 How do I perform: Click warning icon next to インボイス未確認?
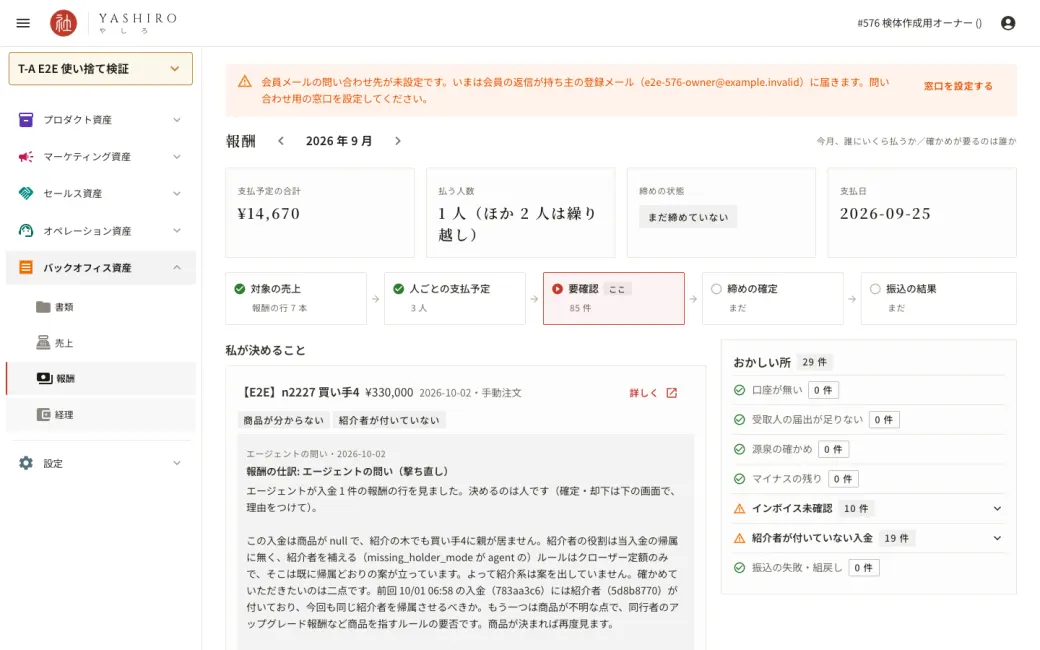740,509
